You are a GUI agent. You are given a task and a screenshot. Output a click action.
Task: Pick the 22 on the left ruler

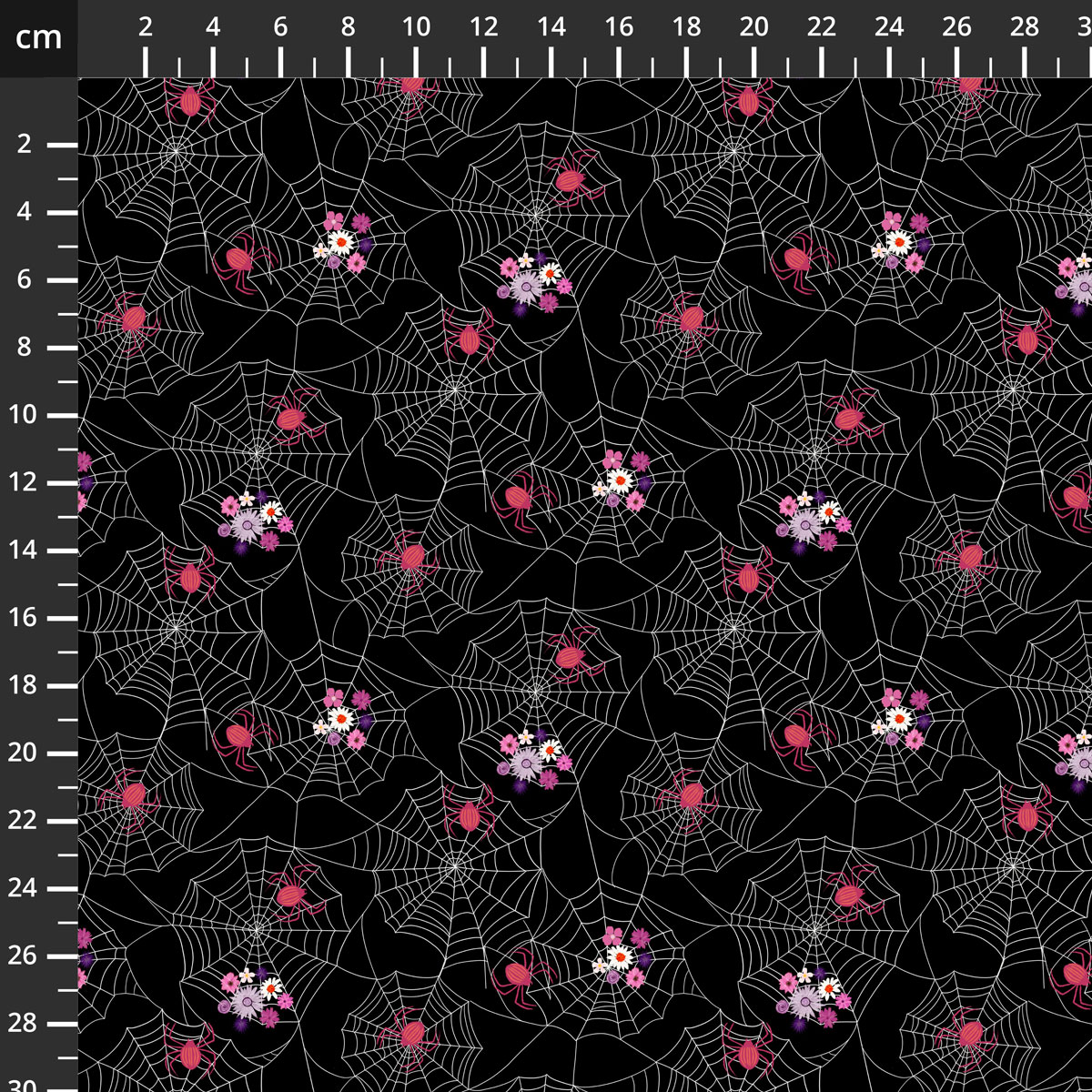tap(24, 821)
